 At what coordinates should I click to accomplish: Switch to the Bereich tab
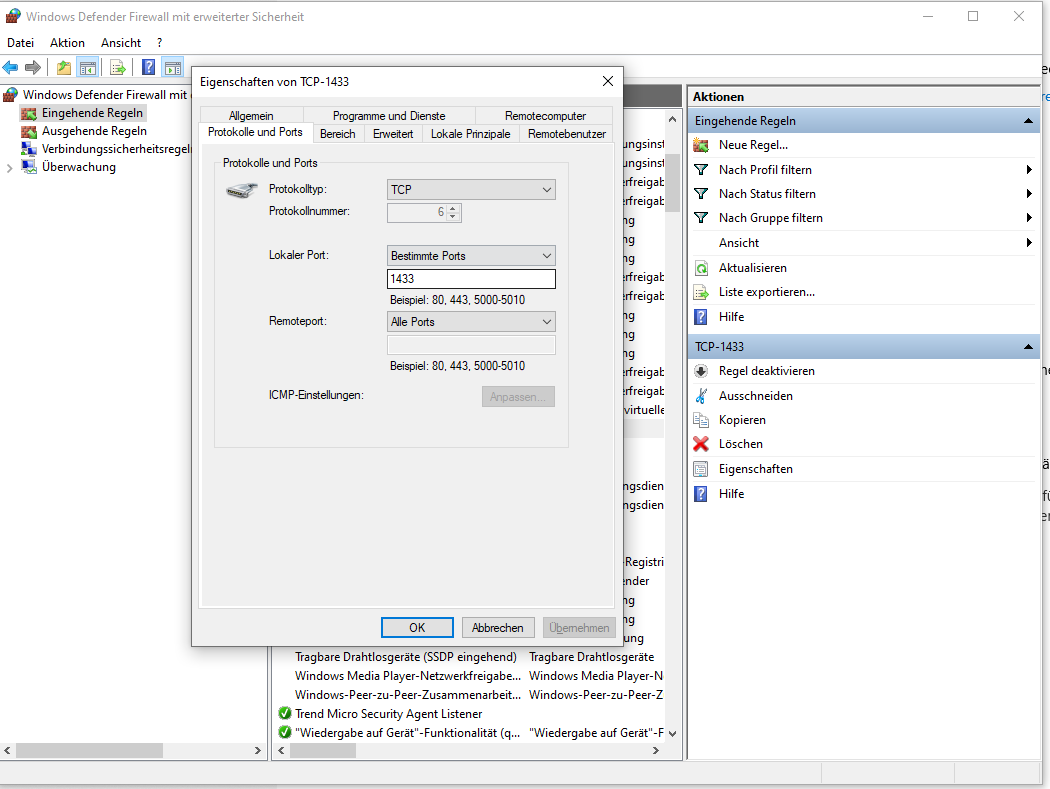pyautogui.click(x=337, y=133)
